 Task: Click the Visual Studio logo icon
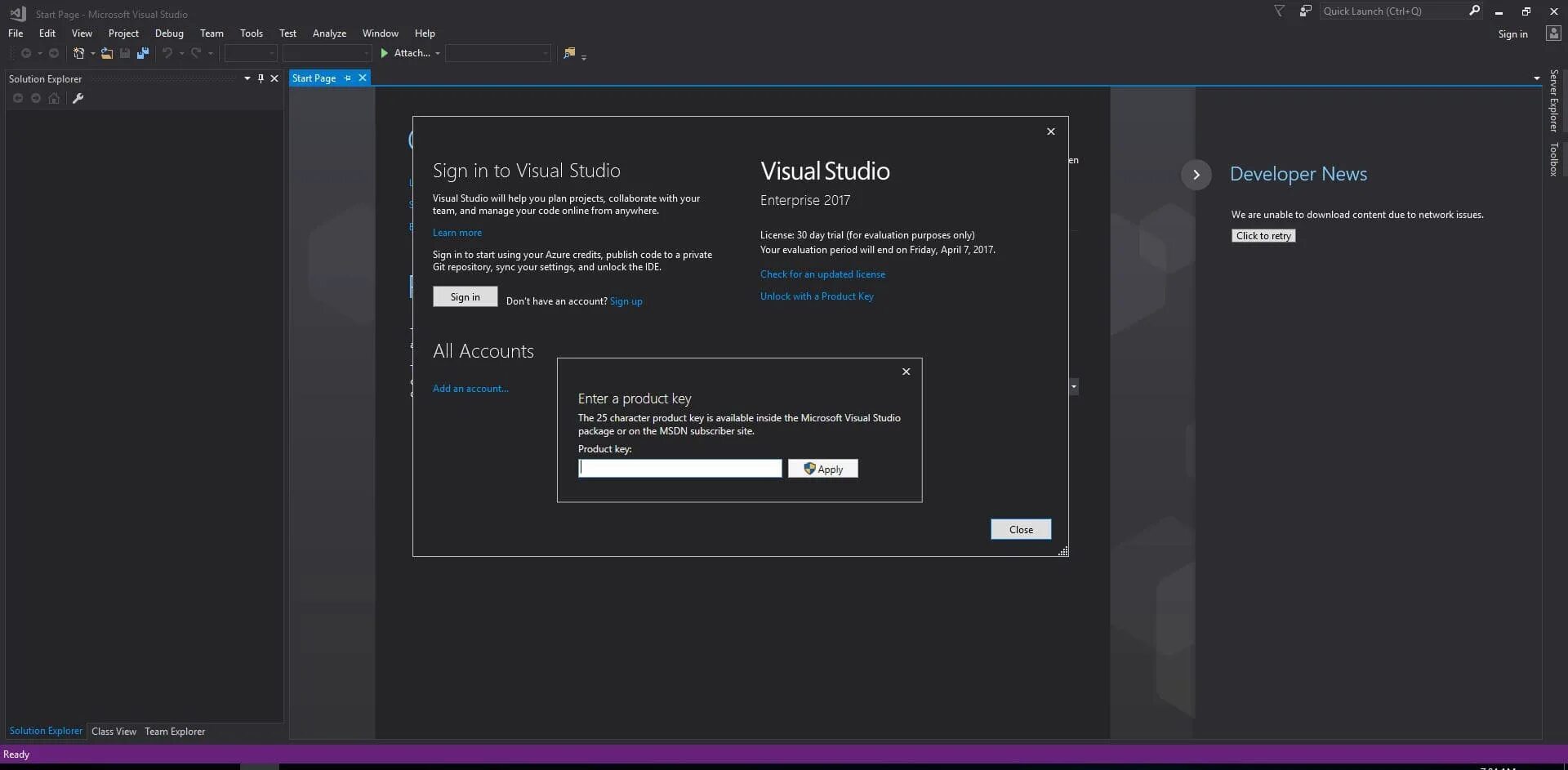17,14
